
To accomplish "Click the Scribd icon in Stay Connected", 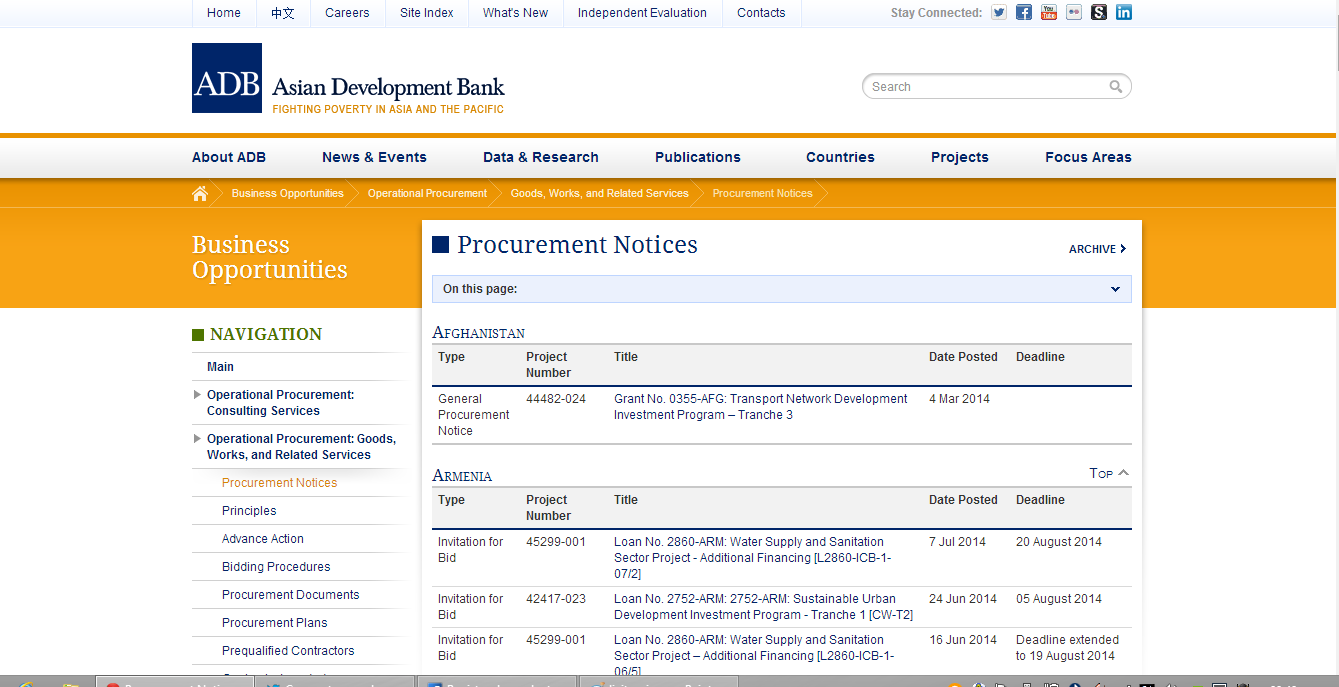I will tap(1099, 13).
